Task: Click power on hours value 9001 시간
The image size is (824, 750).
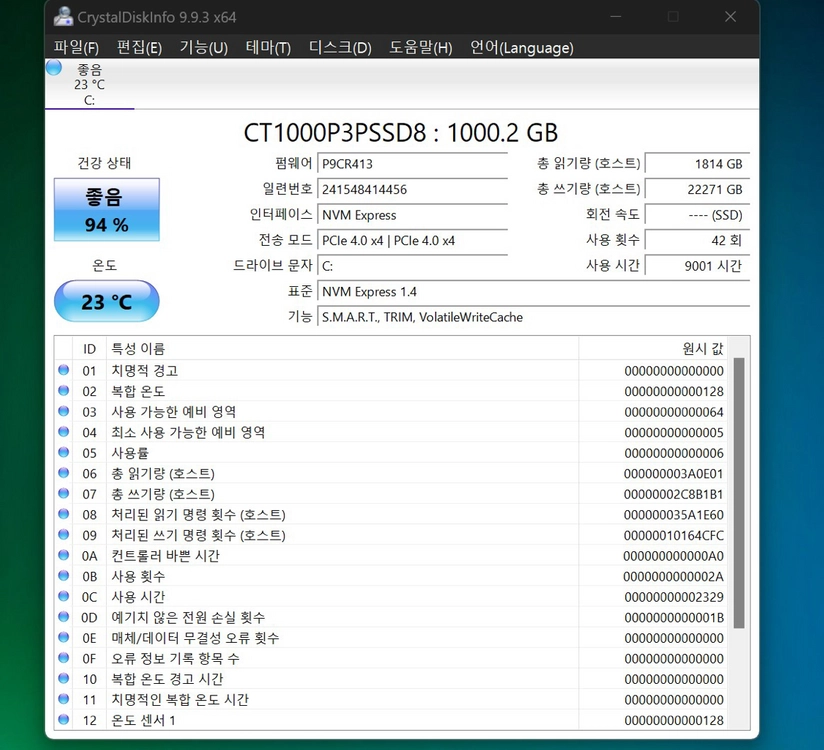Action: tap(697, 266)
